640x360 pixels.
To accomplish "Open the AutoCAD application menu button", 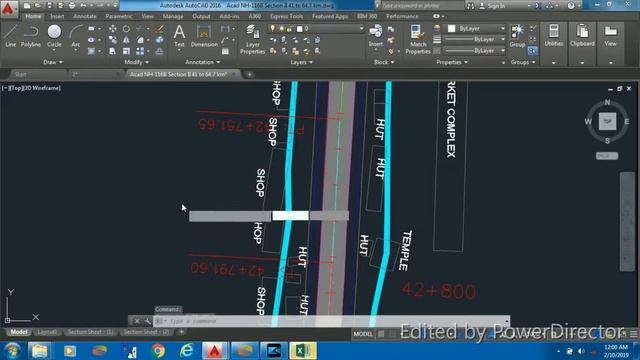I will click(8, 8).
